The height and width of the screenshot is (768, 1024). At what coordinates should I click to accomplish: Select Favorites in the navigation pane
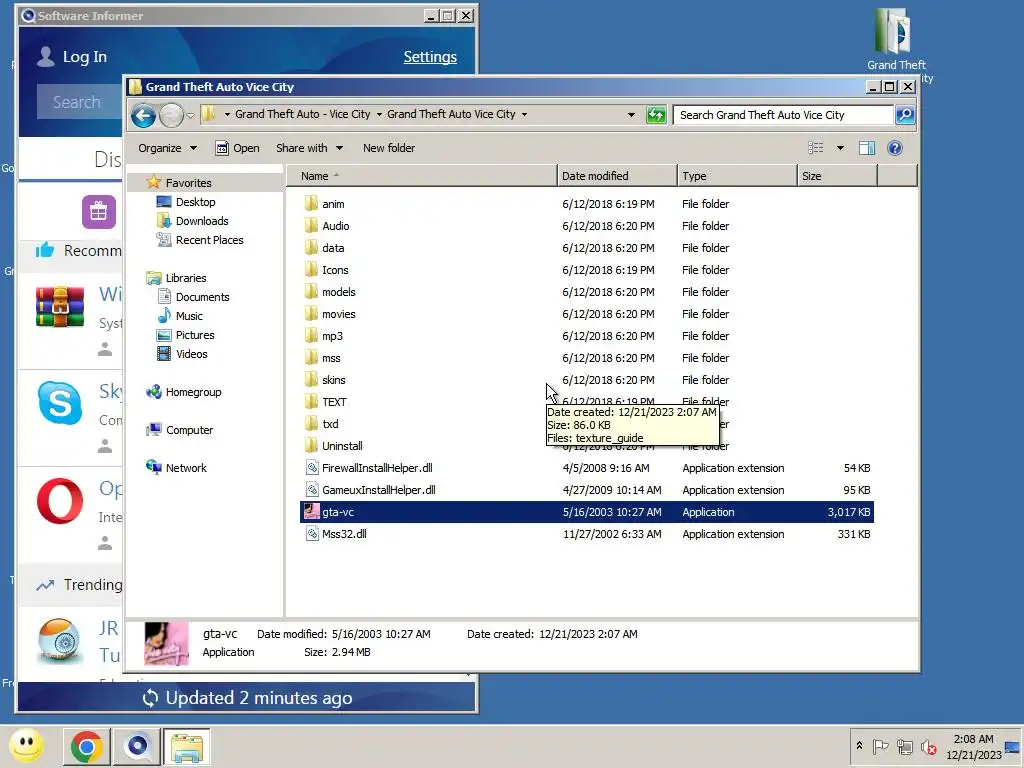[x=188, y=183]
